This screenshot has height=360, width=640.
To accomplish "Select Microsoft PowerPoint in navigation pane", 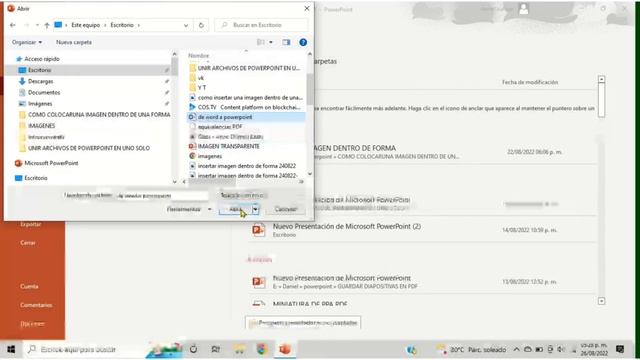I will click(51, 163).
